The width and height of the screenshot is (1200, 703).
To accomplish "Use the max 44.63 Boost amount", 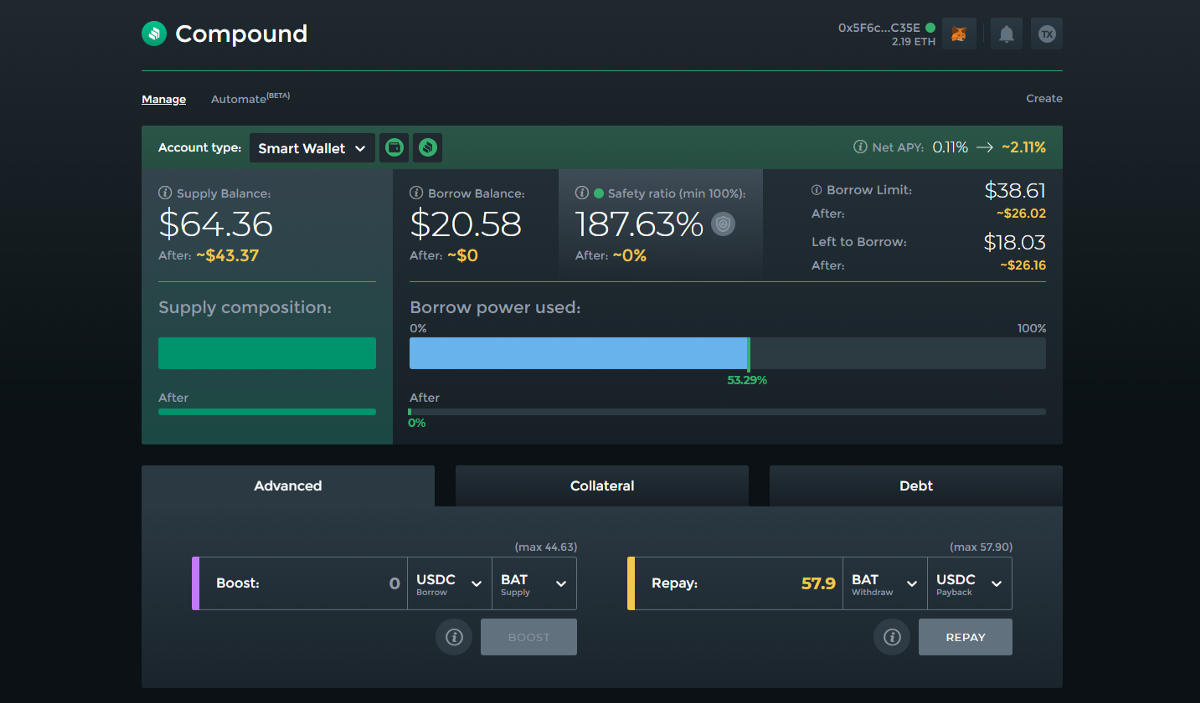I will [x=546, y=547].
